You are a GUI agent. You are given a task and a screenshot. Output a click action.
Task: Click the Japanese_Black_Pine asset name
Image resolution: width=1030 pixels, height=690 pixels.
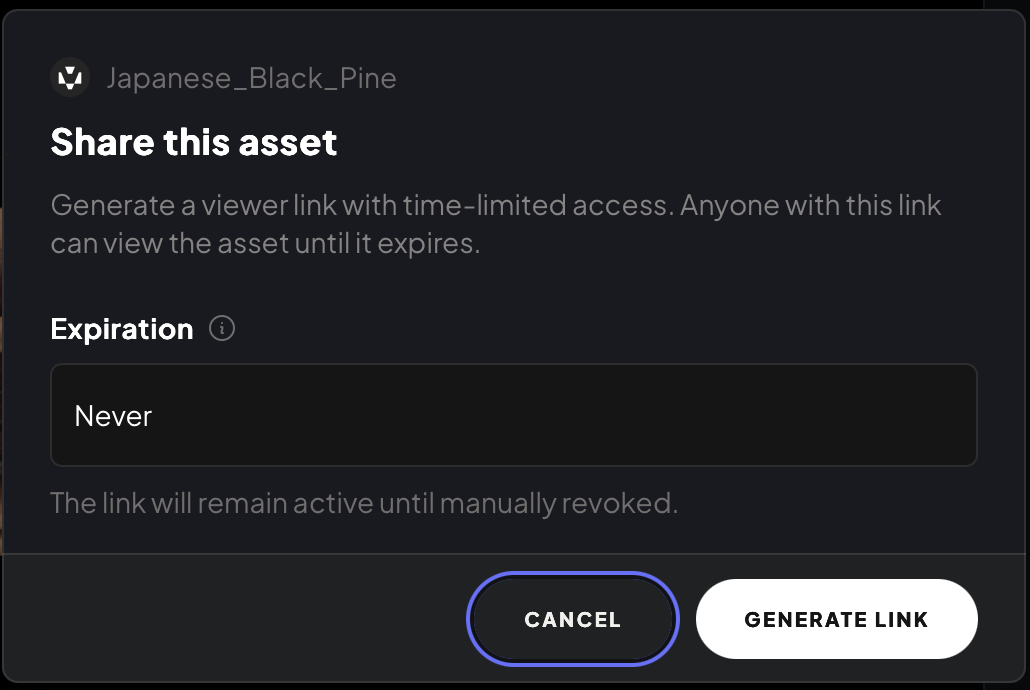tap(252, 77)
